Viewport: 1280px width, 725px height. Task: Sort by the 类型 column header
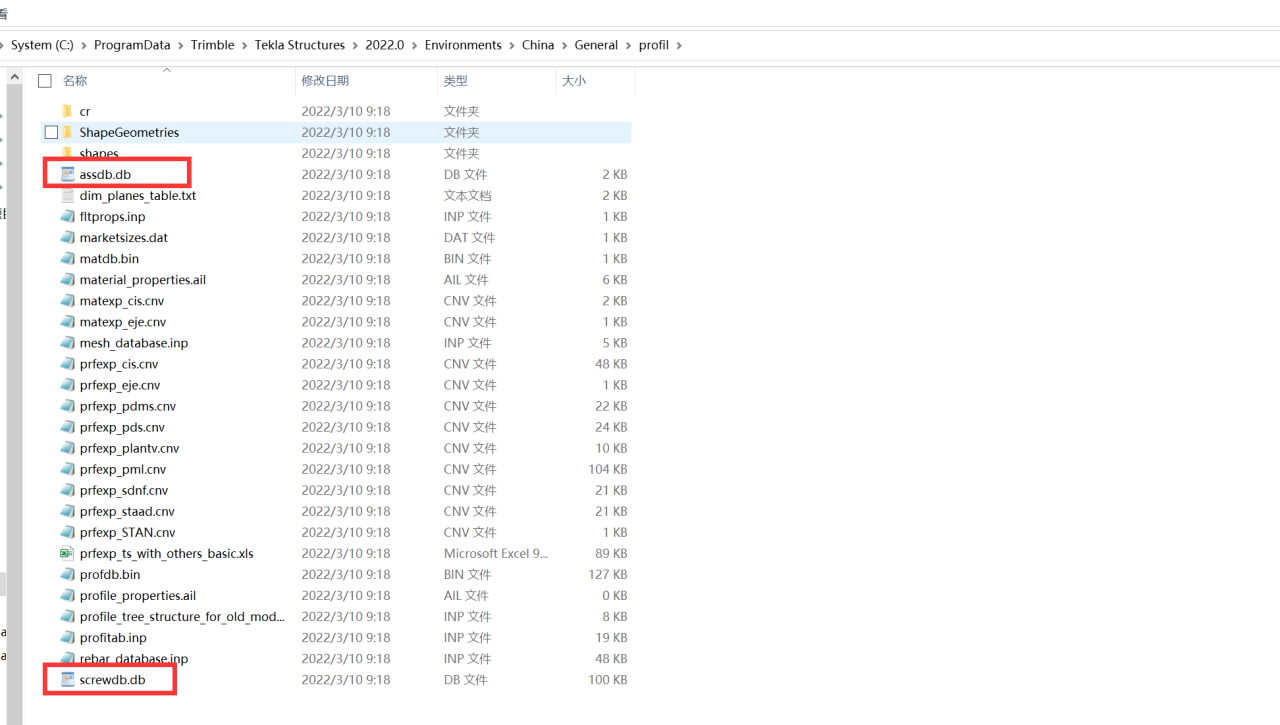[455, 81]
